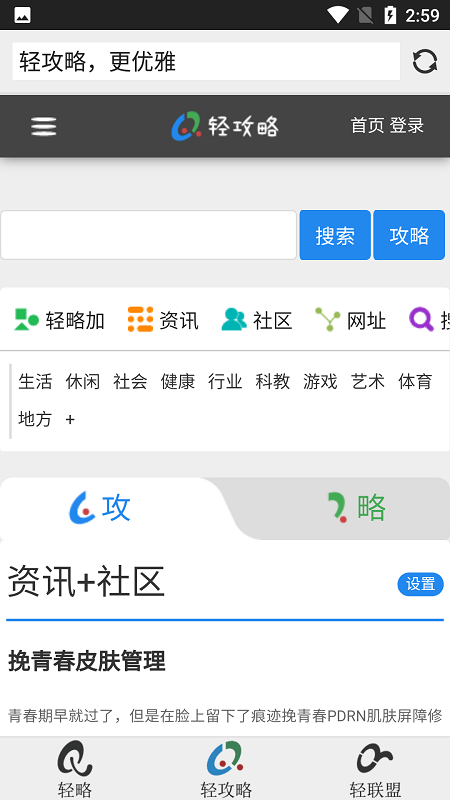The width and height of the screenshot is (450, 800).
Task: Select the 生活 category
Action: click(35, 382)
